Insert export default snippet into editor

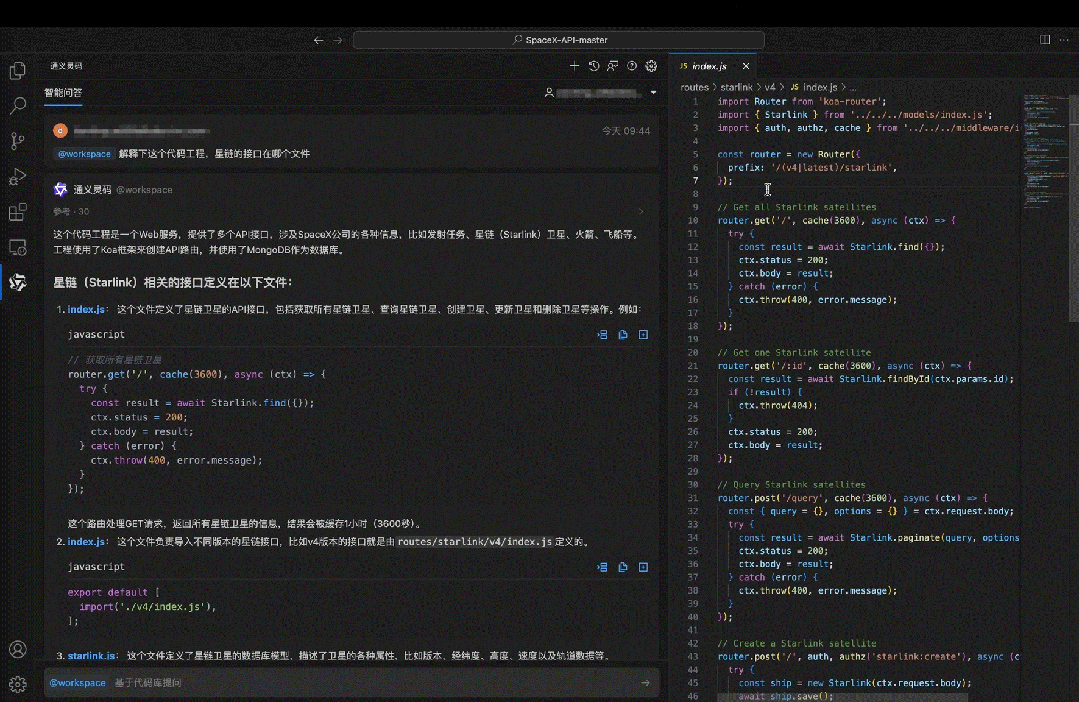tap(602, 567)
